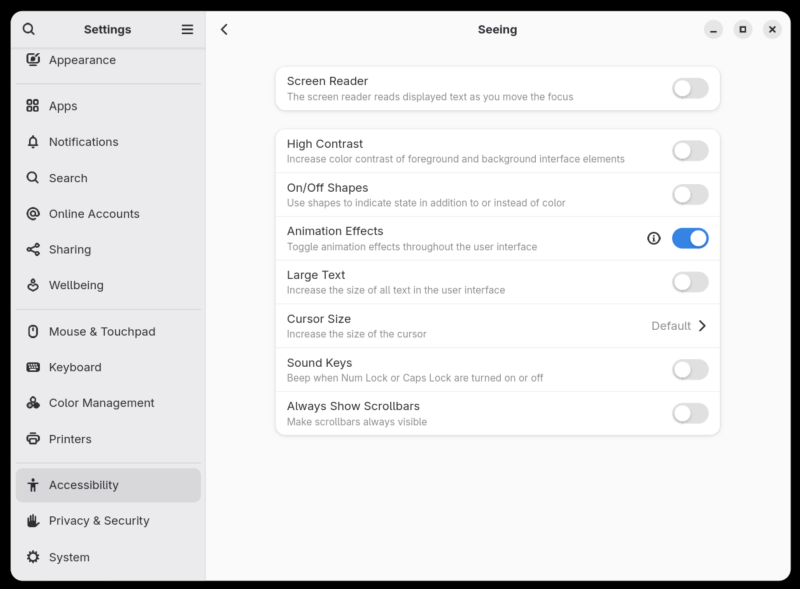Switch to Privacy & Security panel
Screen dimensions: 800x589
(99, 520)
